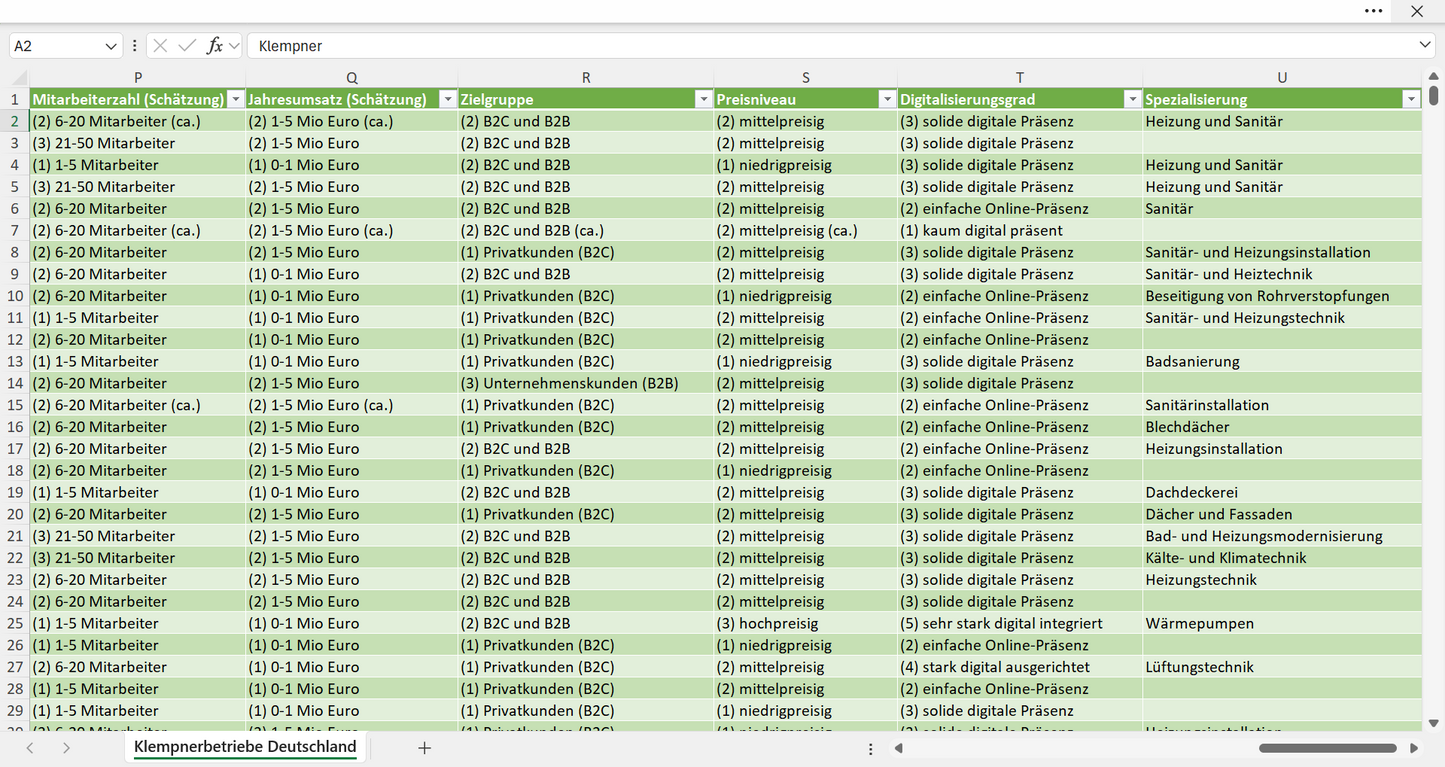Open filter dropdown for Digitalisierungsgrad column
The width and height of the screenshot is (1445, 767).
(1132, 99)
